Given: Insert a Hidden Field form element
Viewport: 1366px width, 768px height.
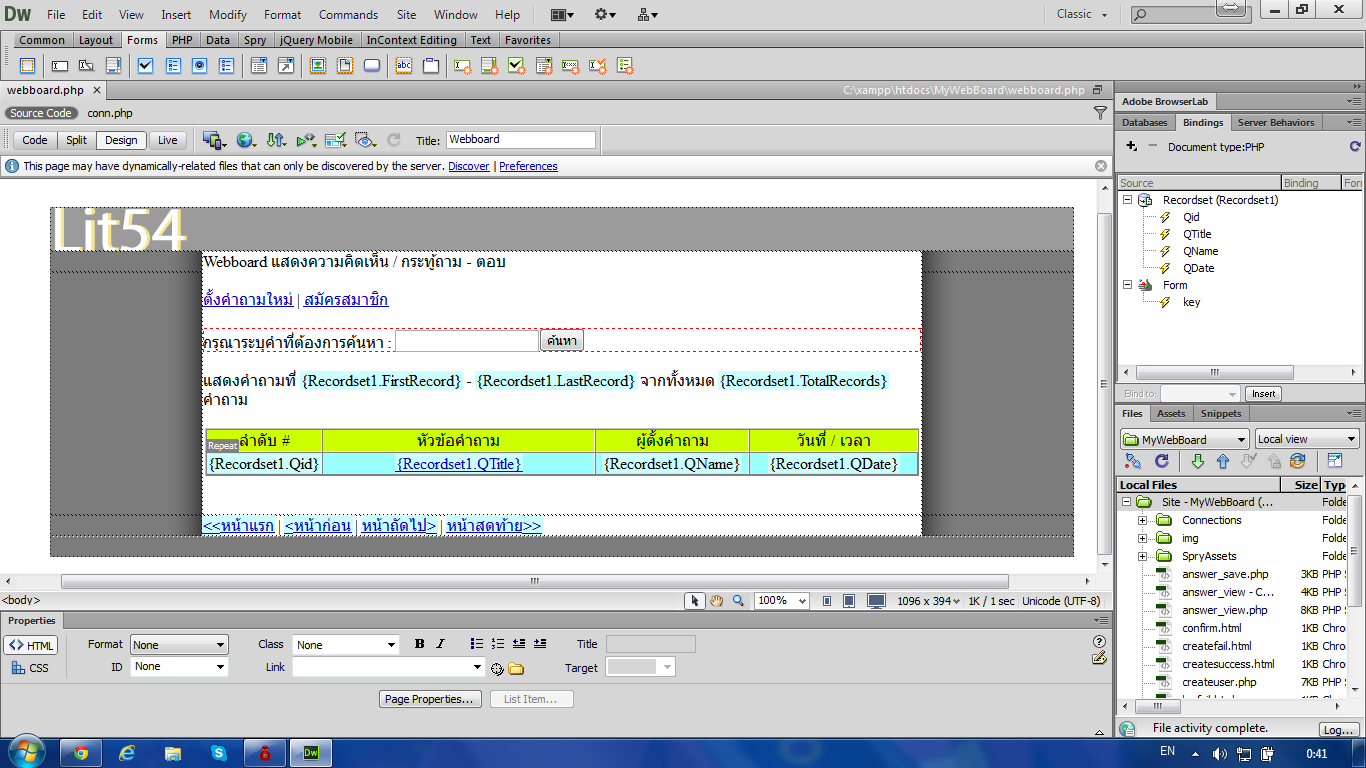Looking at the screenshot, I should pyautogui.click(x=87, y=66).
